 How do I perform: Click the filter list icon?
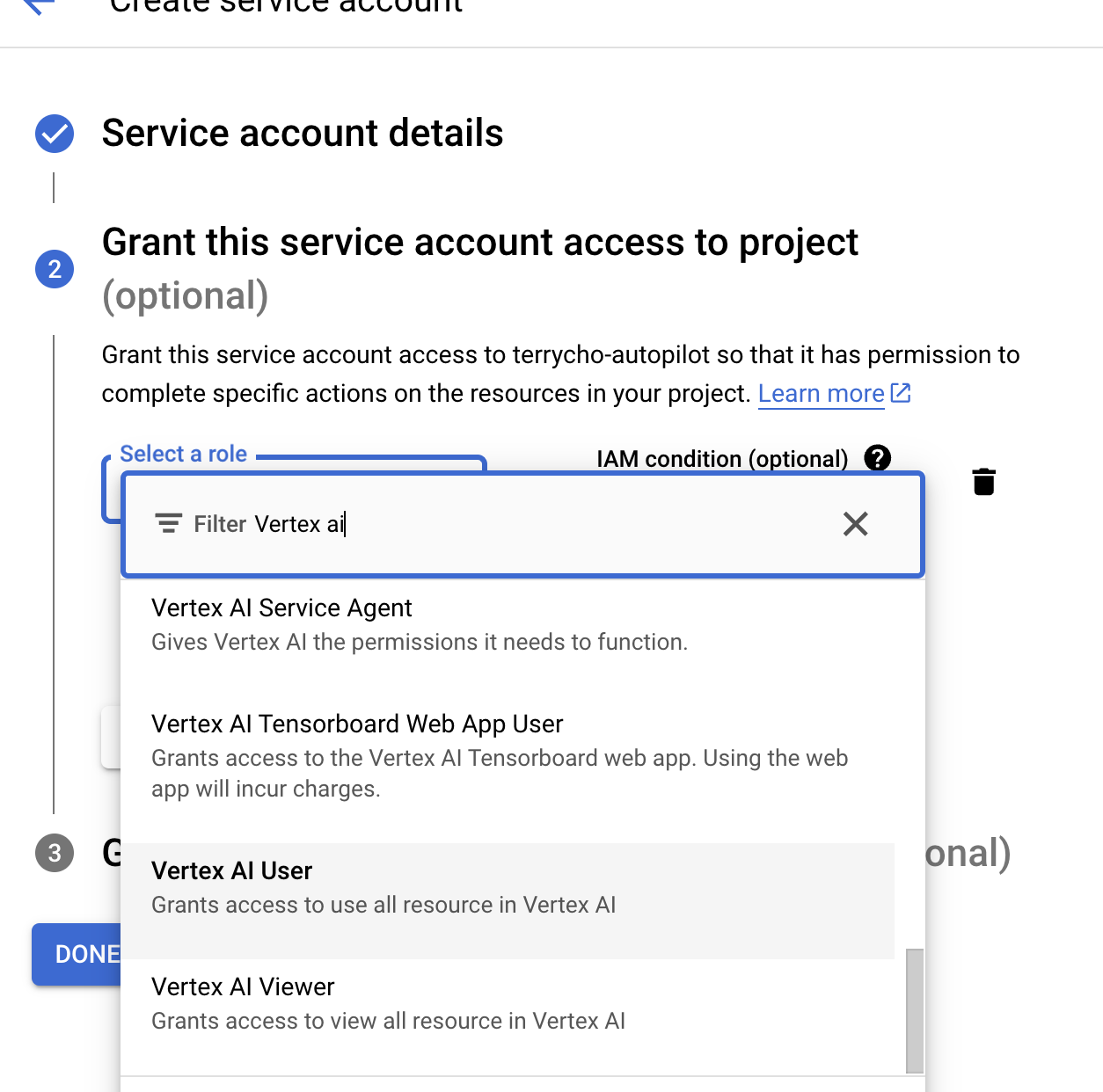(169, 524)
